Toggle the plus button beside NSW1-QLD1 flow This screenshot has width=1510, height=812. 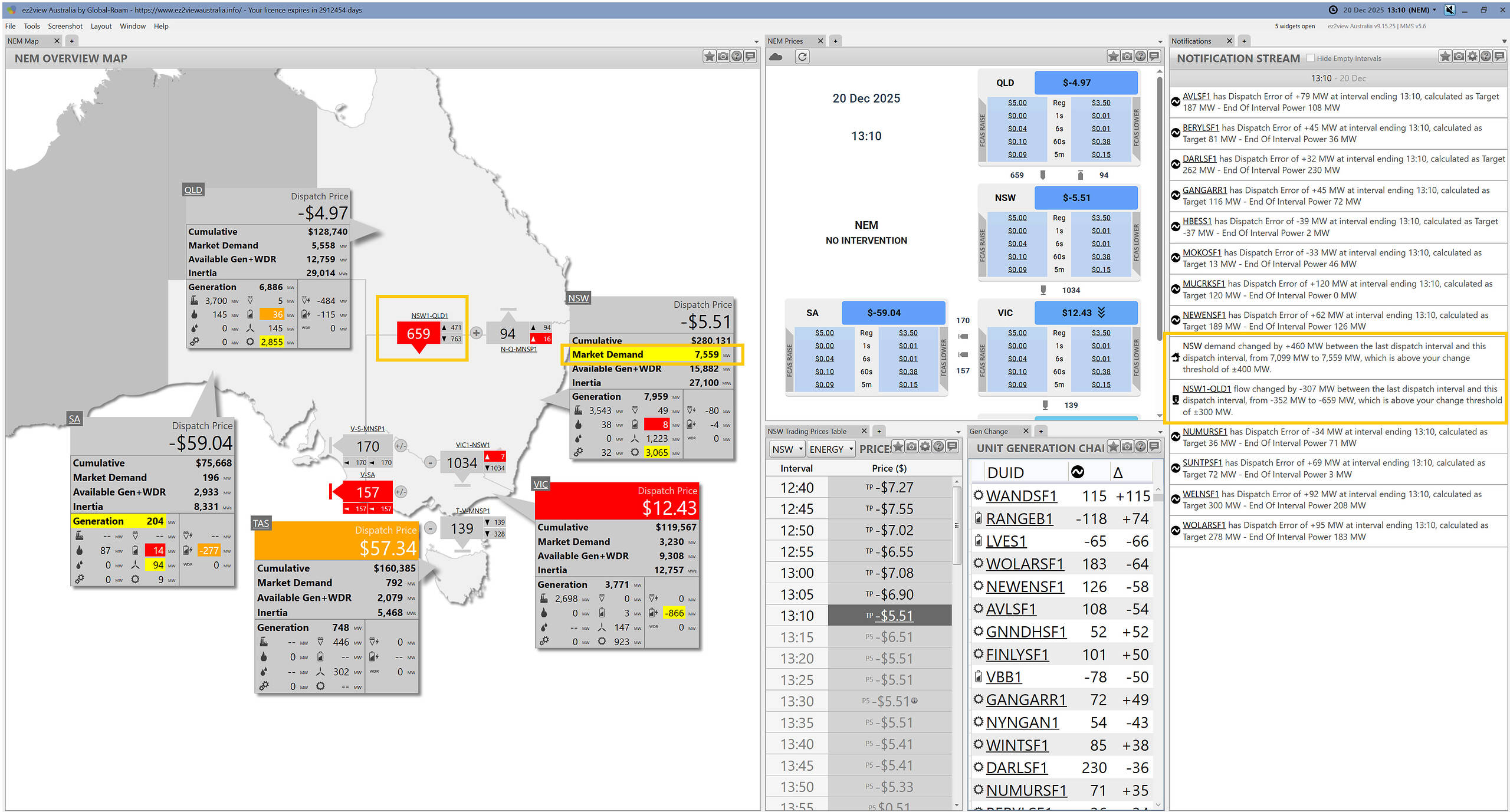(x=477, y=333)
